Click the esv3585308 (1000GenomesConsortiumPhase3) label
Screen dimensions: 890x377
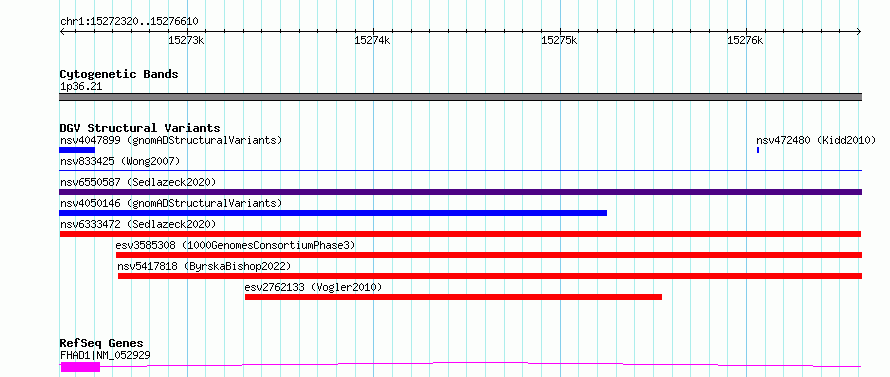coord(236,245)
